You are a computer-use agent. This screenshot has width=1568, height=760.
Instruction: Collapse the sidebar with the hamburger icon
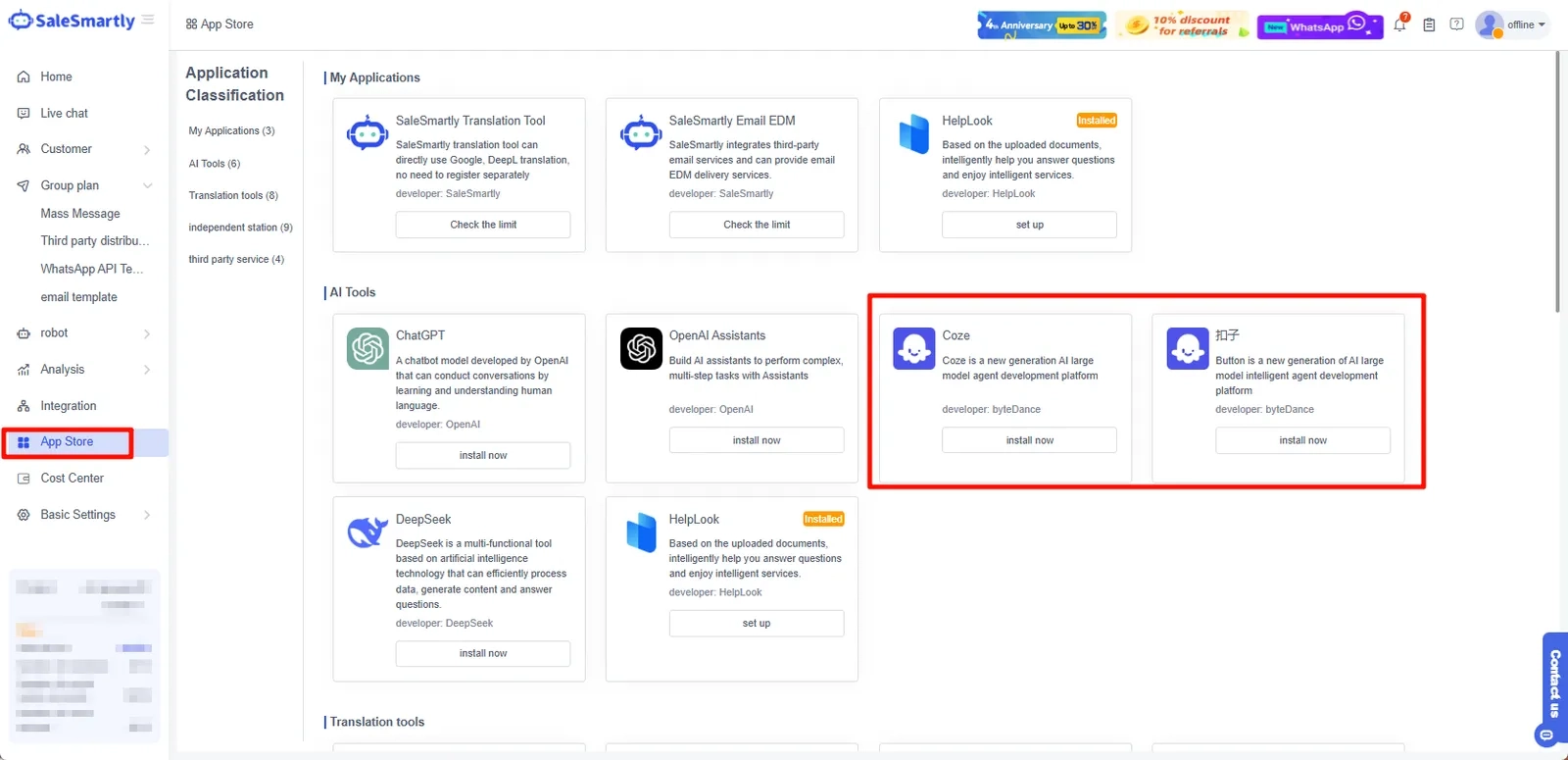coord(148,20)
